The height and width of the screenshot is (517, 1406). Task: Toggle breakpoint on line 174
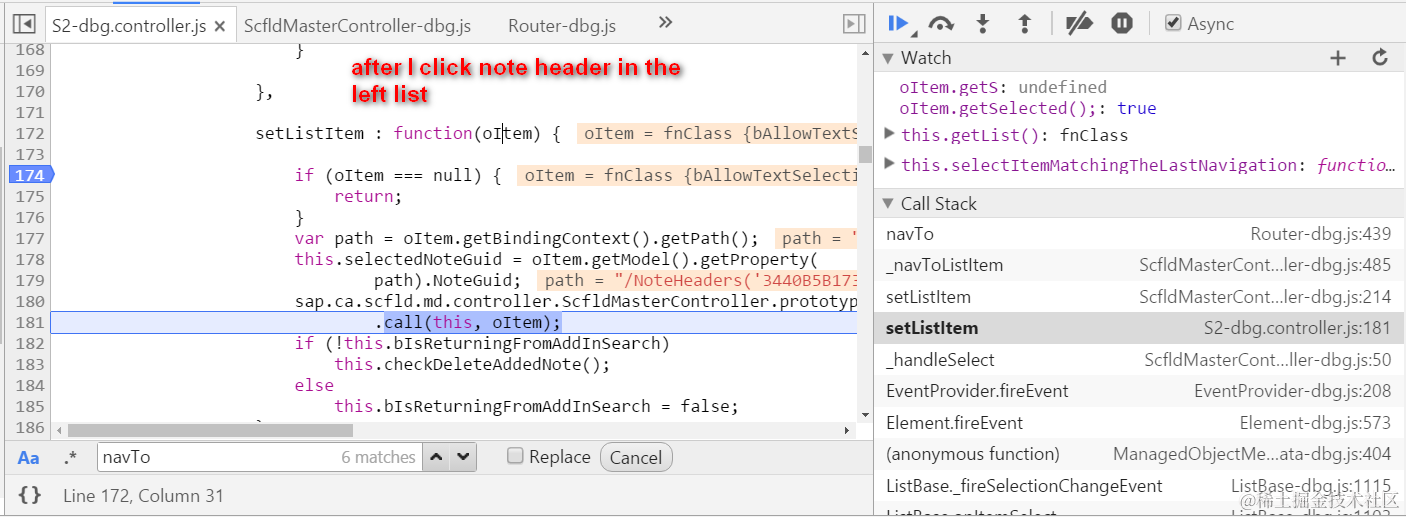[x=29, y=175]
